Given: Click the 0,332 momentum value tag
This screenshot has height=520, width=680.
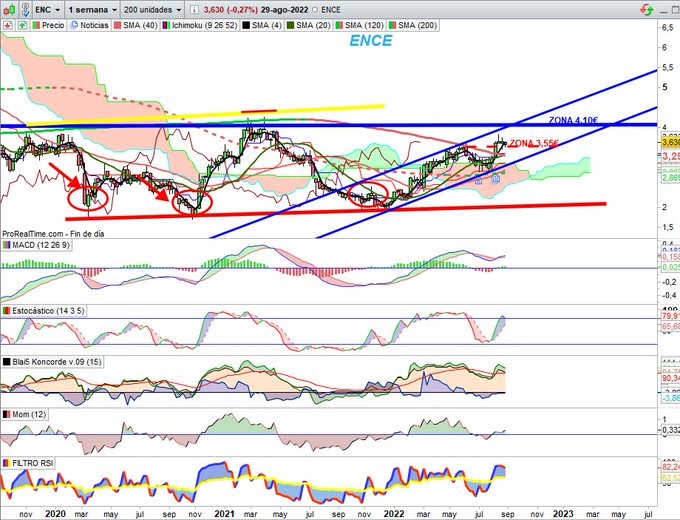Looking at the screenshot, I should coord(671,429).
